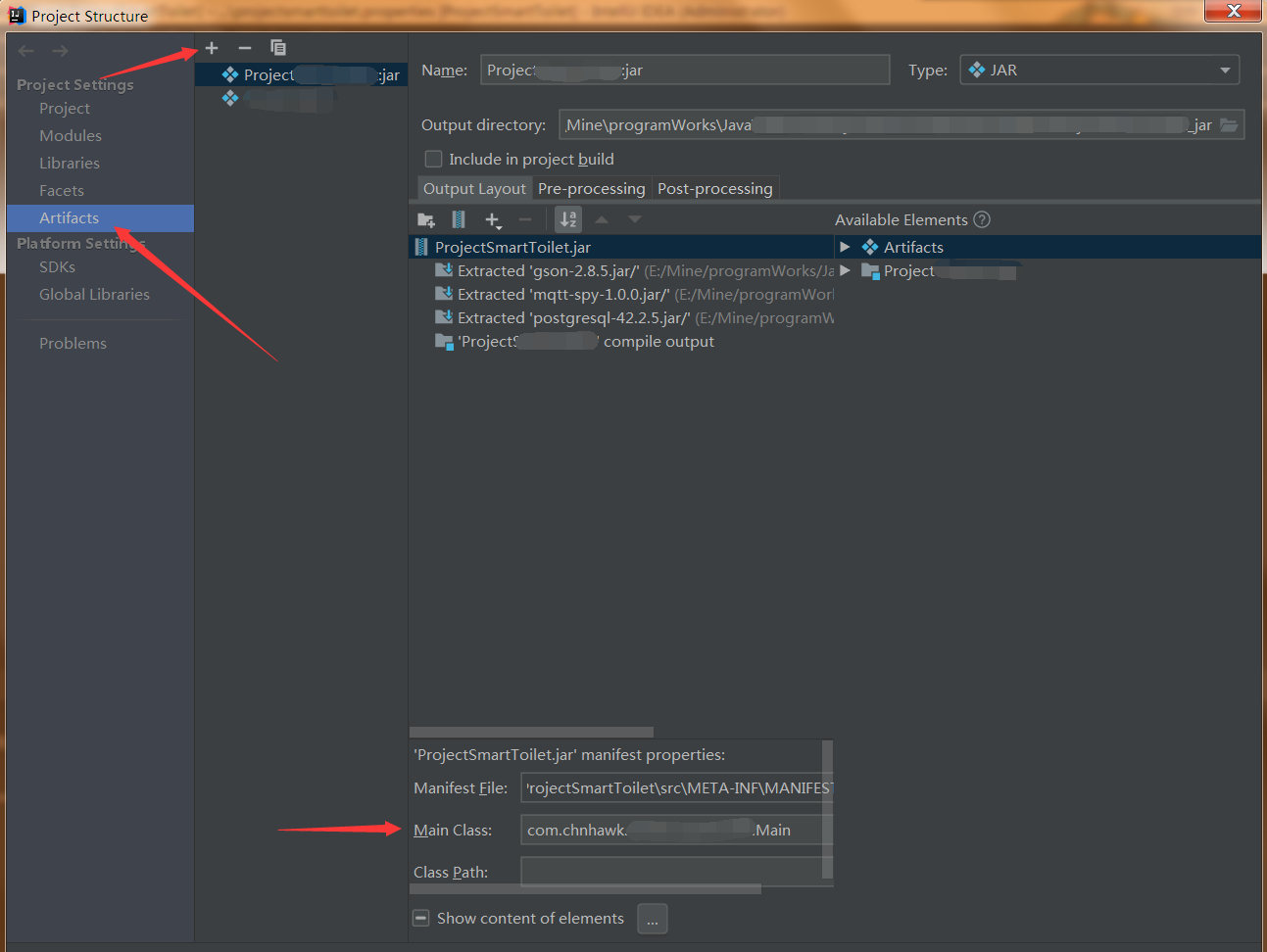Open the Modules settings page
Image resolution: width=1267 pixels, height=952 pixels.
coord(71,136)
